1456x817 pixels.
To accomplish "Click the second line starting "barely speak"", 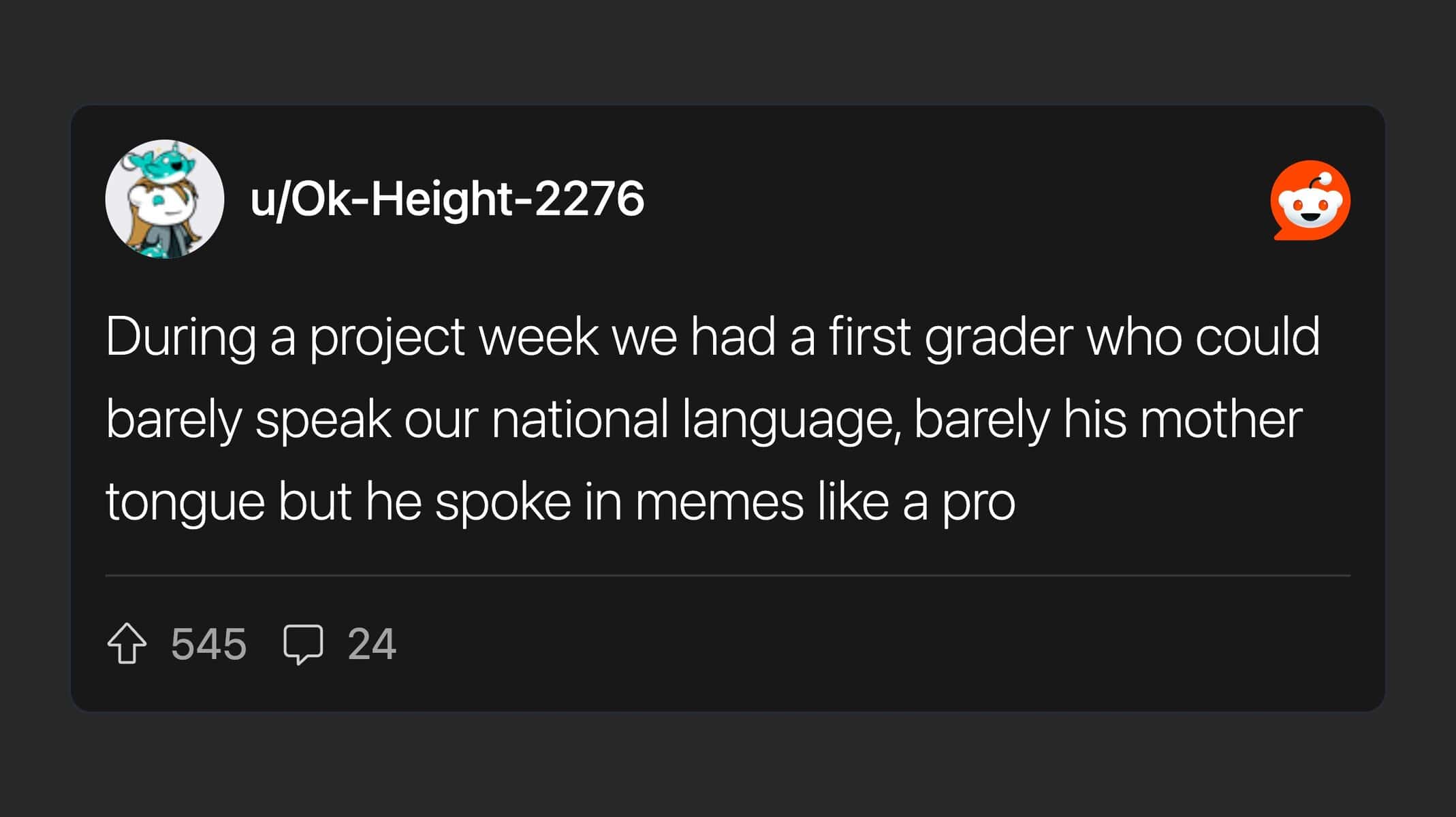I will point(704,419).
